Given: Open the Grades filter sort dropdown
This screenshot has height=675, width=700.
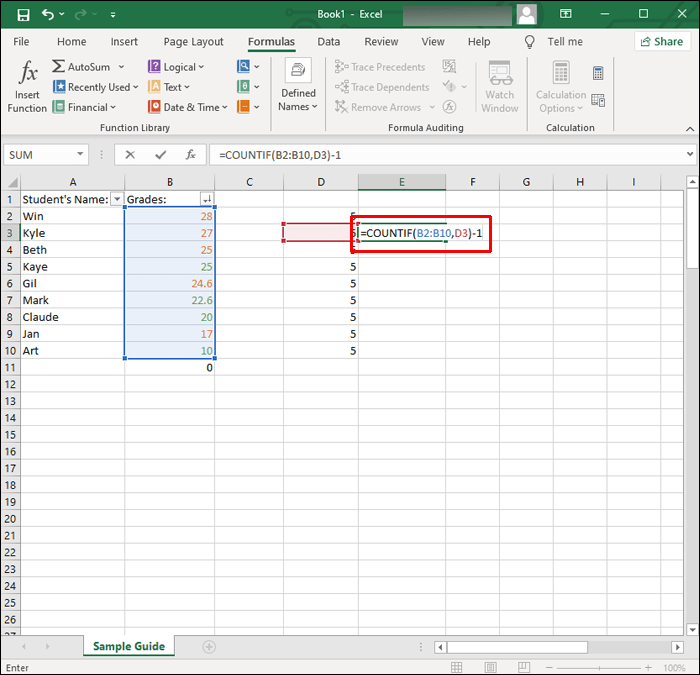Looking at the screenshot, I should tap(207, 199).
